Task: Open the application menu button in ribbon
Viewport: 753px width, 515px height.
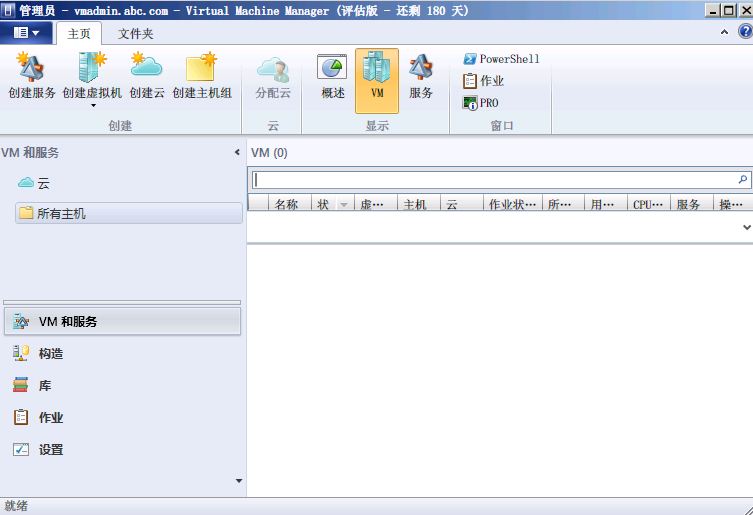Action: tap(26, 33)
